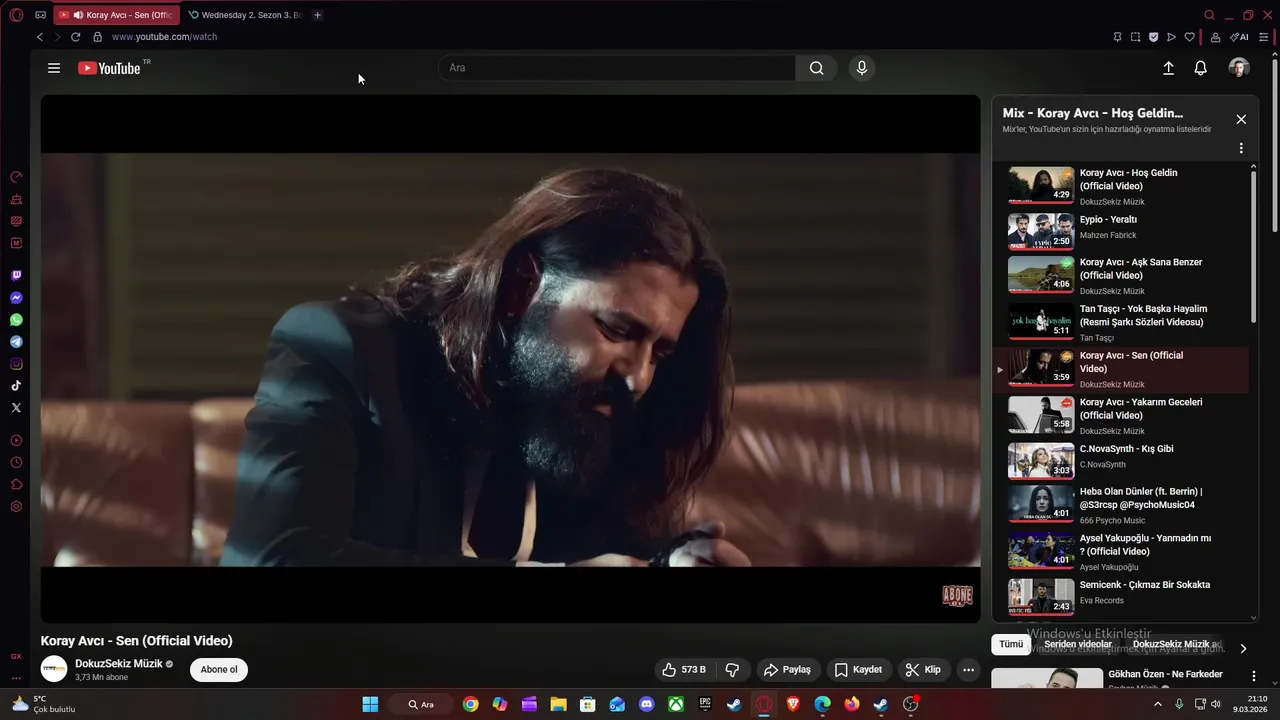Switch to the Wednesday 2. Sezon tab
The height and width of the screenshot is (720, 1280).
coord(245,15)
